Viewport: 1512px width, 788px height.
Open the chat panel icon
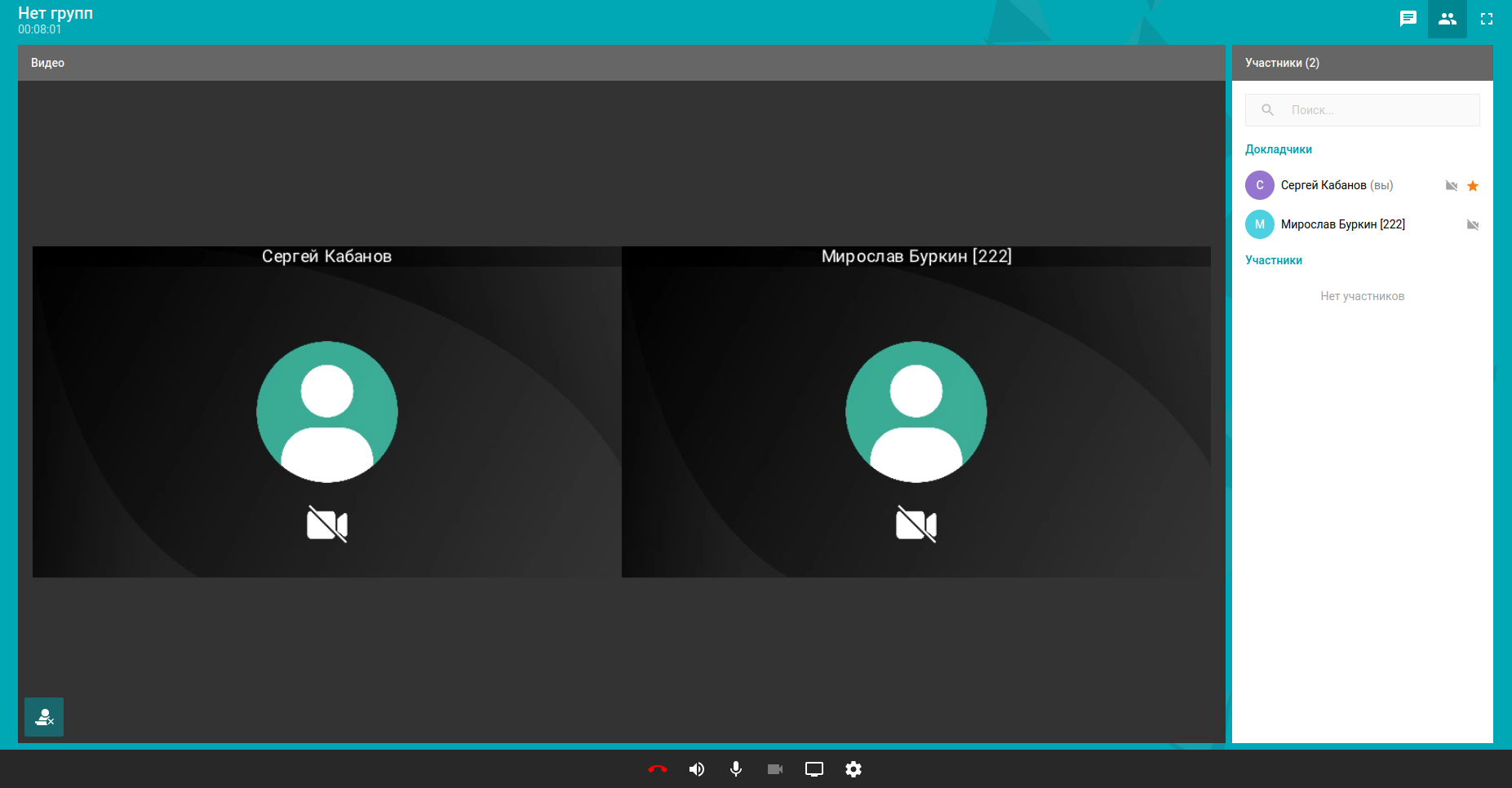1408,19
